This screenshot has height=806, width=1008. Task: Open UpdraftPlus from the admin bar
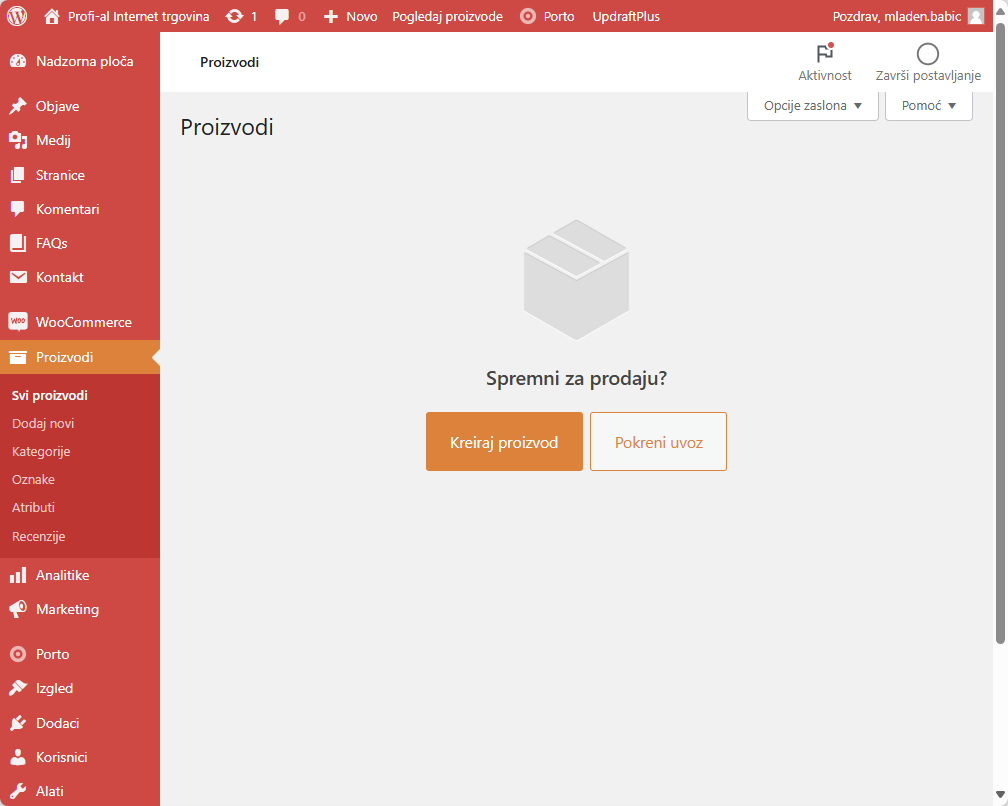coord(626,16)
